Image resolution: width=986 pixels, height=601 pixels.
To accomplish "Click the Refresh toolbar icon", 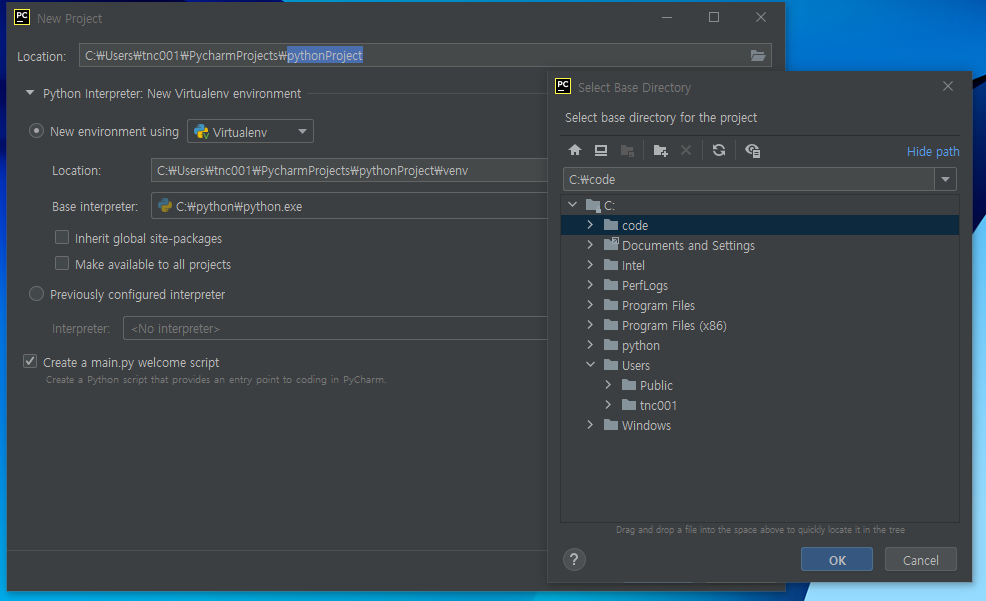I will 719,150.
